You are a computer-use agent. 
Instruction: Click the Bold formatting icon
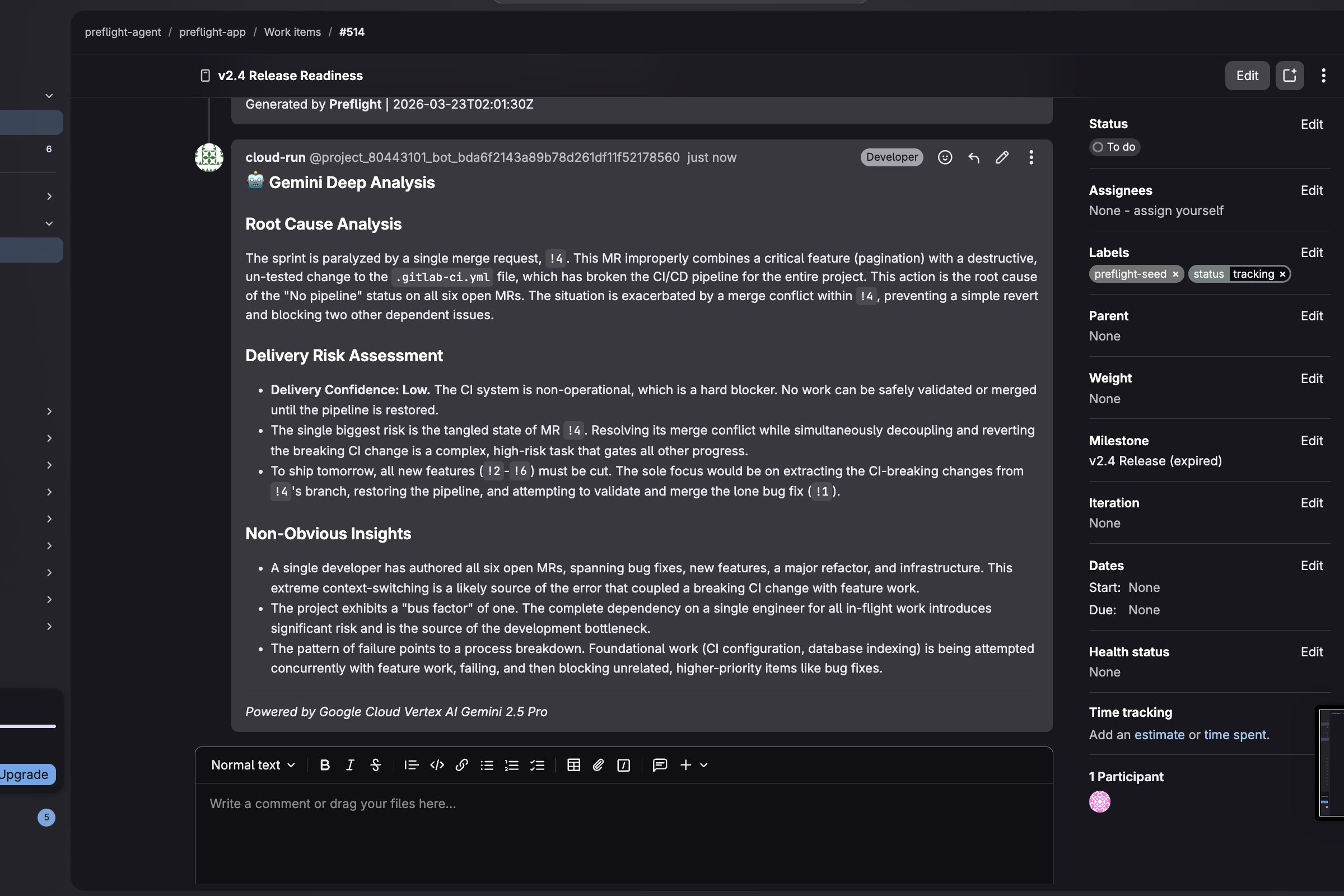[x=325, y=765]
